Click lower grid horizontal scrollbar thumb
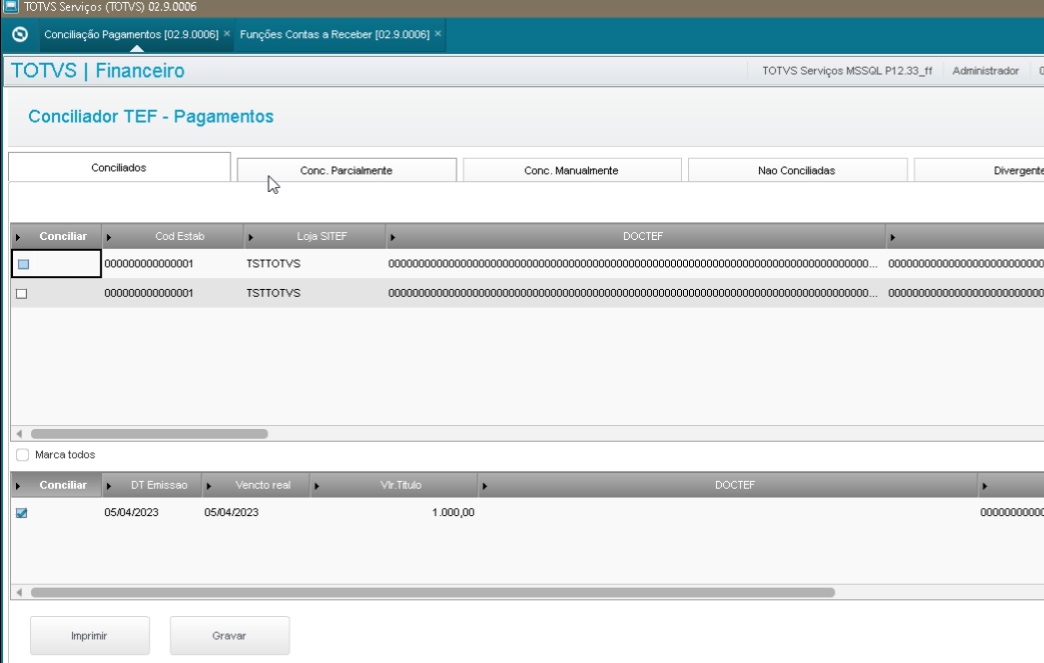Screen dimensions: 1044x663 433,592
